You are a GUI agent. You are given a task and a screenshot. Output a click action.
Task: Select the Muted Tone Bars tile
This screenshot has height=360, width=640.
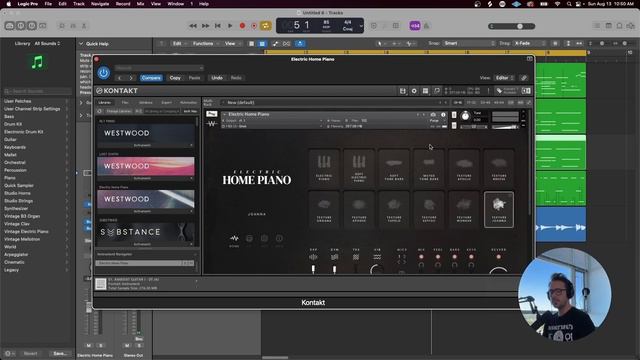point(429,167)
